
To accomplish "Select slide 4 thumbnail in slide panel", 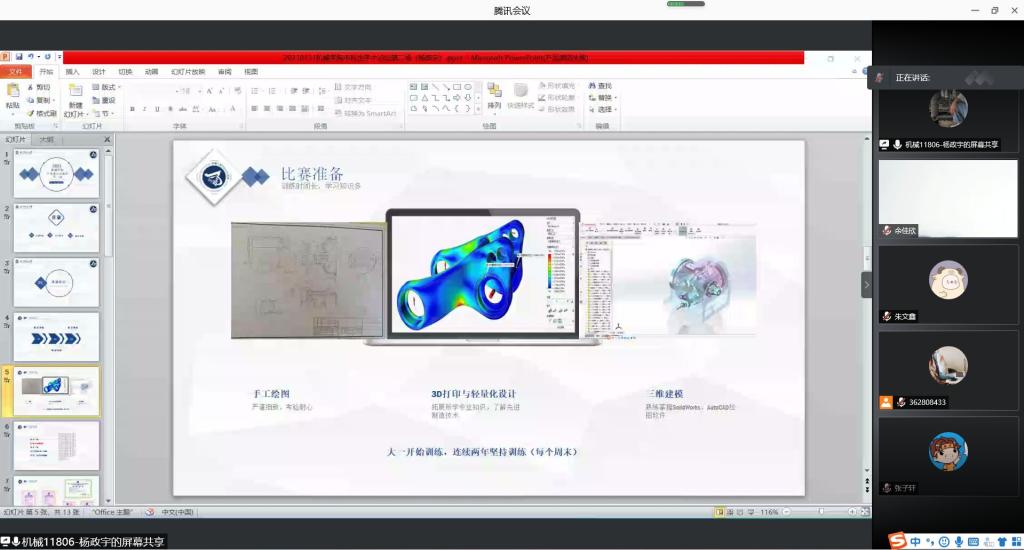I will point(56,337).
